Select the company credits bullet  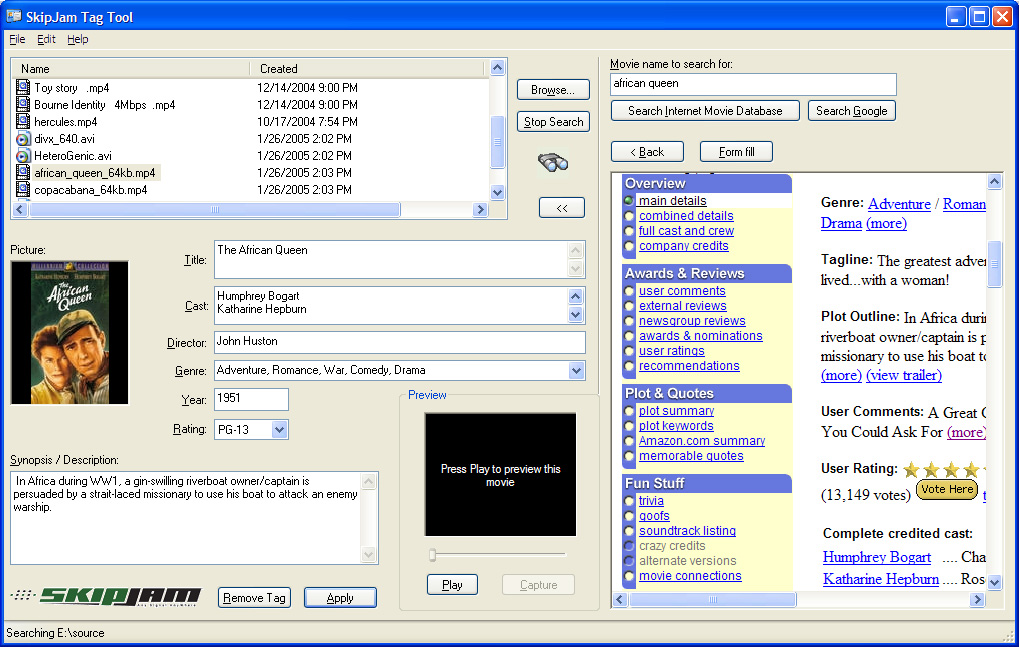(x=629, y=246)
